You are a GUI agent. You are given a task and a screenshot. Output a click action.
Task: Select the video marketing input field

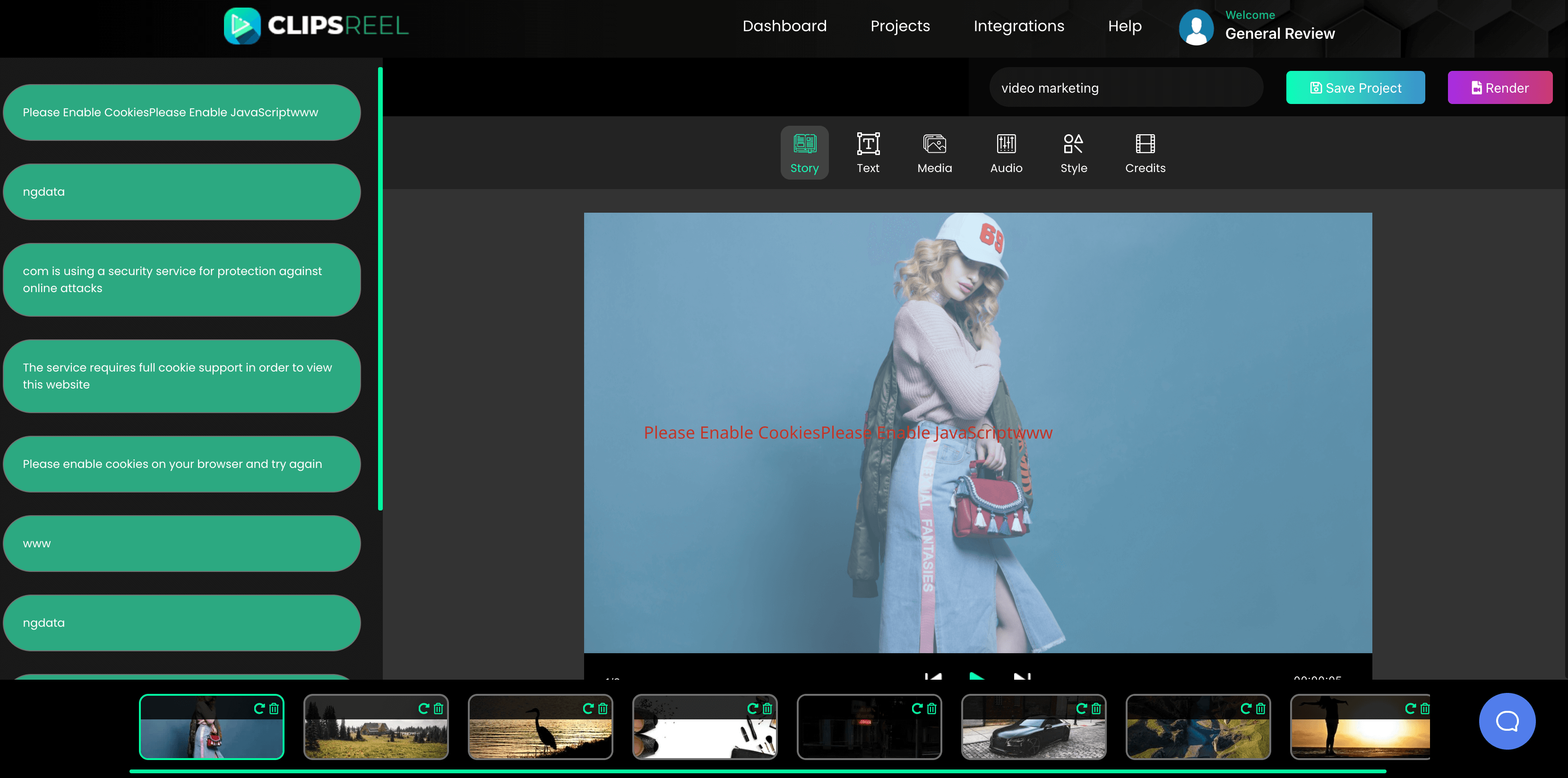coord(1126,88)
